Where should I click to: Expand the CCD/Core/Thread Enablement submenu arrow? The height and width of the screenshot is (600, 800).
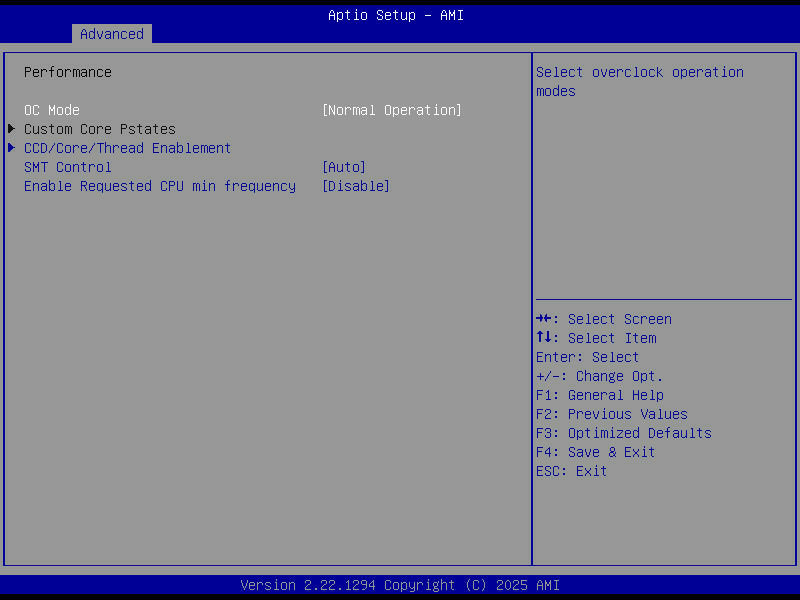[11, 148]
